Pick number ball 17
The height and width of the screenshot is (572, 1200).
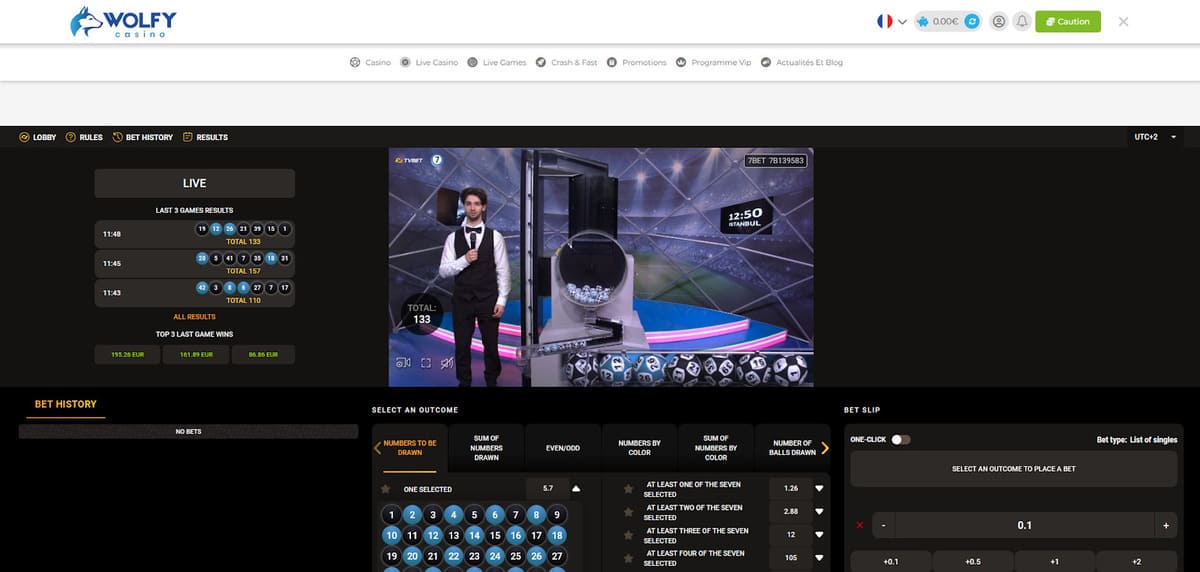[x=536, y=536]
